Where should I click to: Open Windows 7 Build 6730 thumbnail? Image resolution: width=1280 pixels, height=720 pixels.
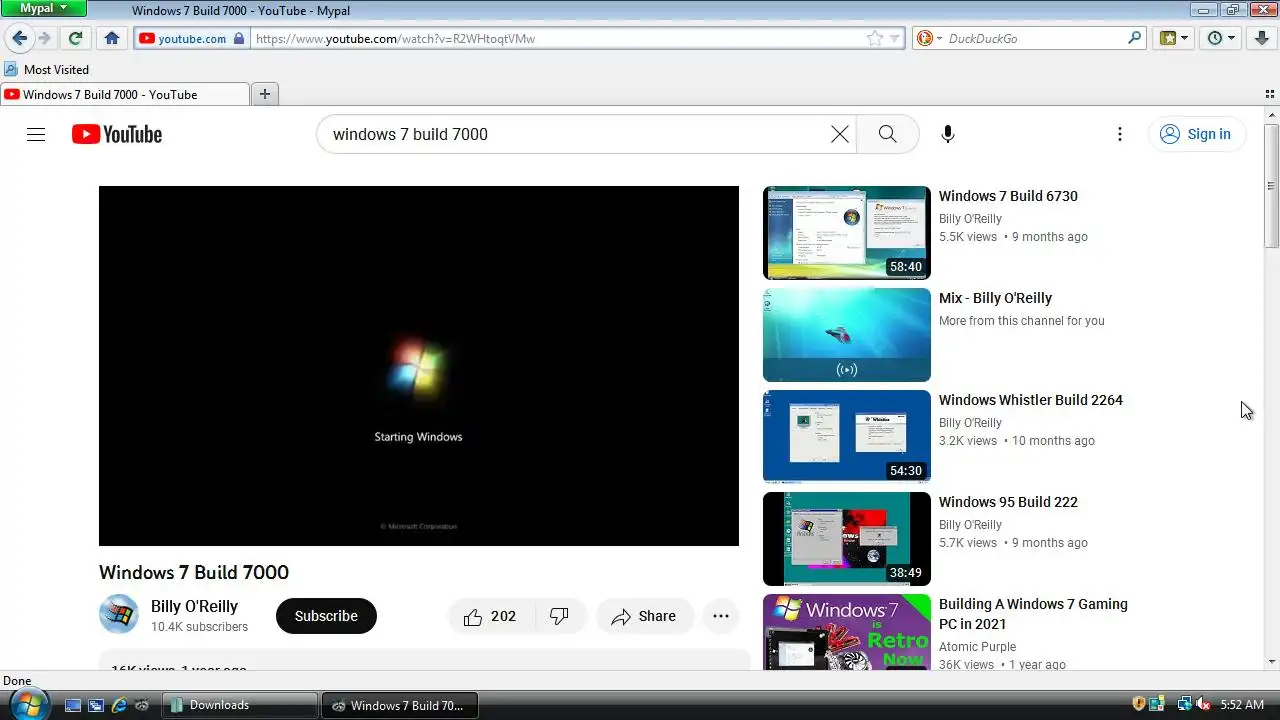click(847, 233)
